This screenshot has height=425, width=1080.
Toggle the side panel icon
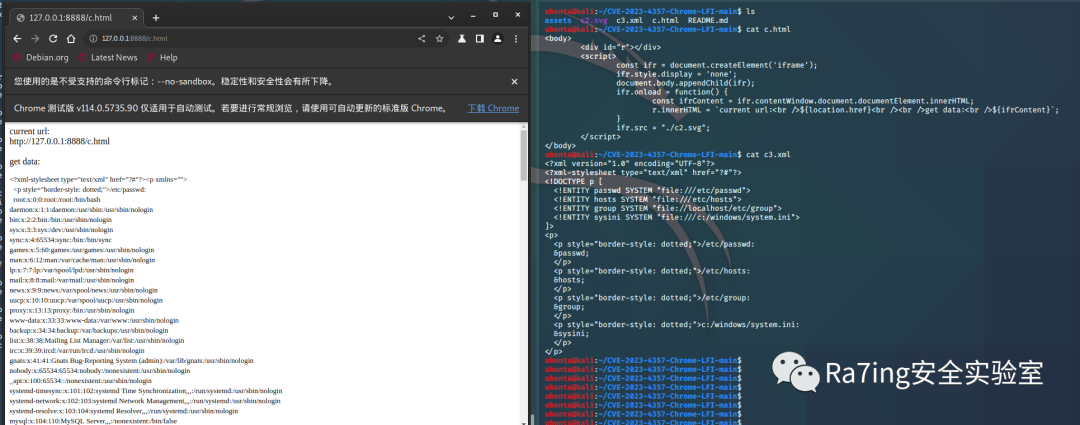pos(479,39)
